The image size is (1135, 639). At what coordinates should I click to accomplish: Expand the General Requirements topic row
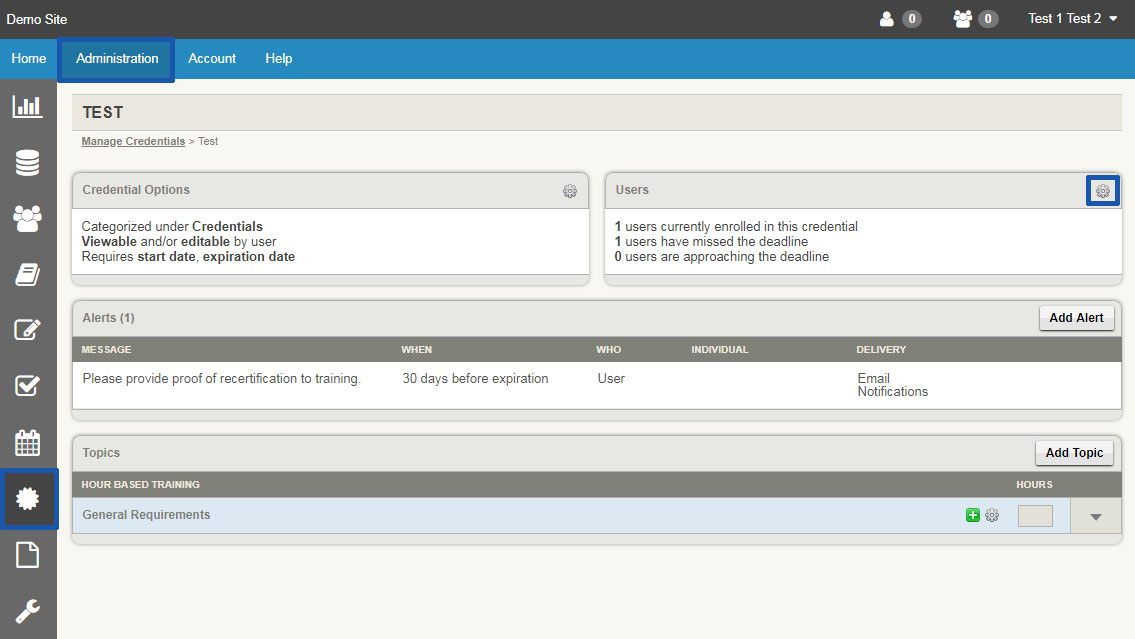point(1095,515)
